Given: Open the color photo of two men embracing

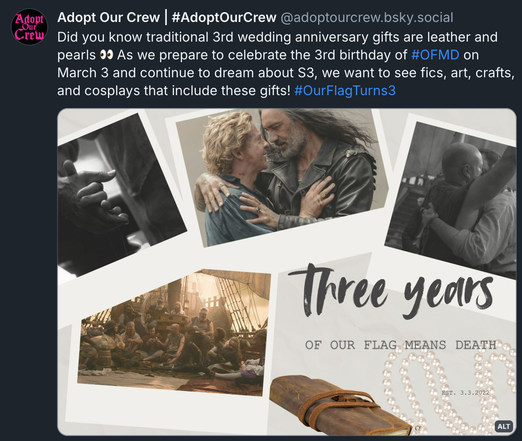Looking at the screenshot, I should pyautogui.click(x=283, y=177).
